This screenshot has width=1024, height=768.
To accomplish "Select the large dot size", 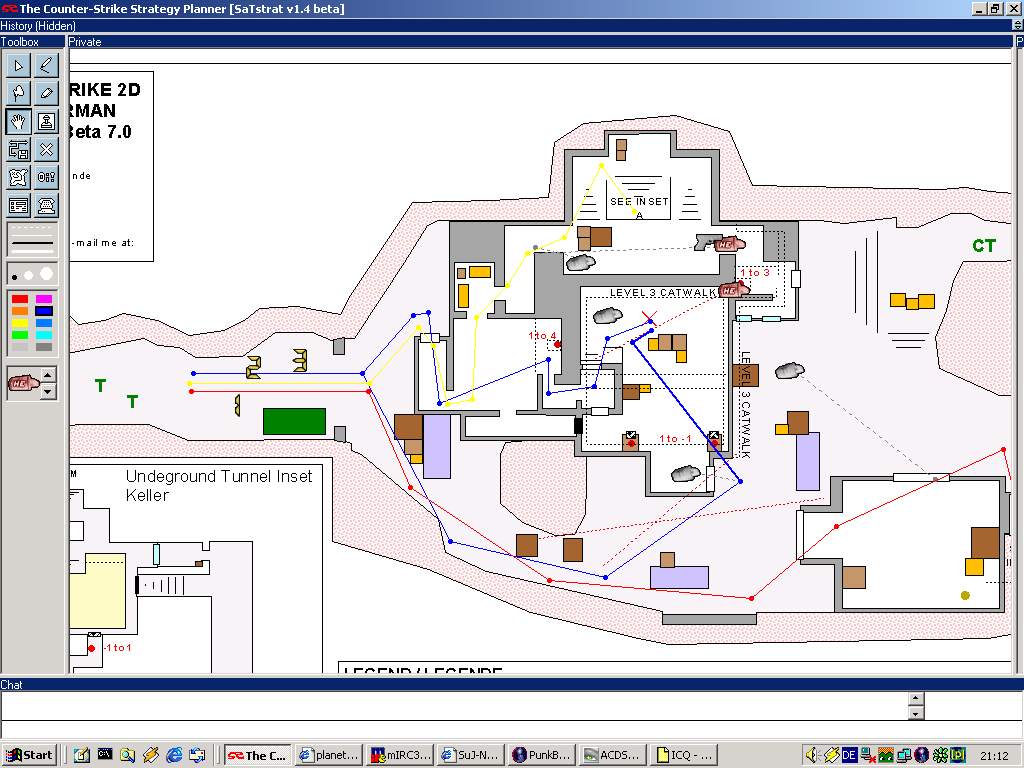I will (46, 274).
